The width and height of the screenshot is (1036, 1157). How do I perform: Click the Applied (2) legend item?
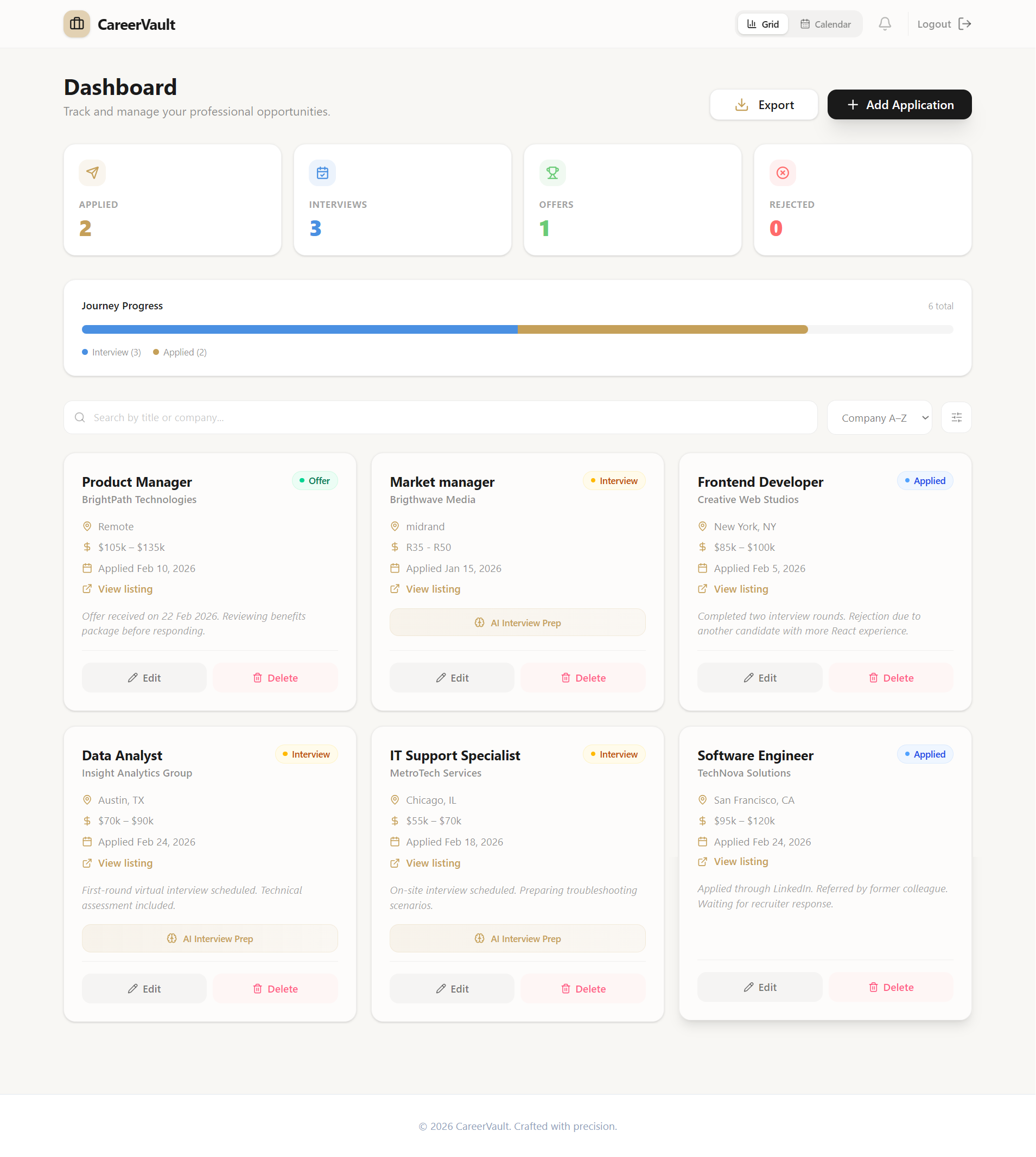tap(180, 352)
